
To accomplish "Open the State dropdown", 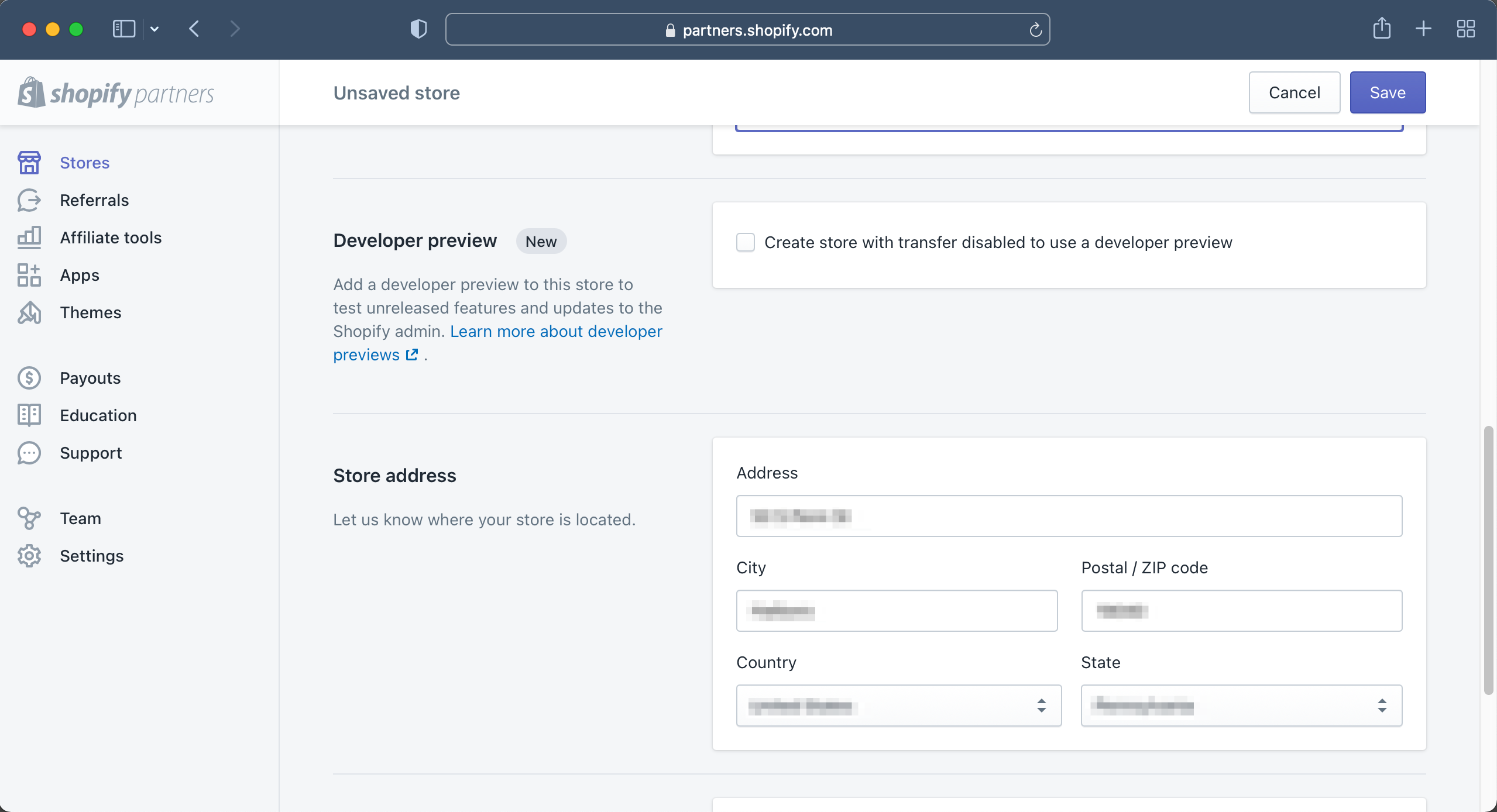I will (x=1242, y=706).
